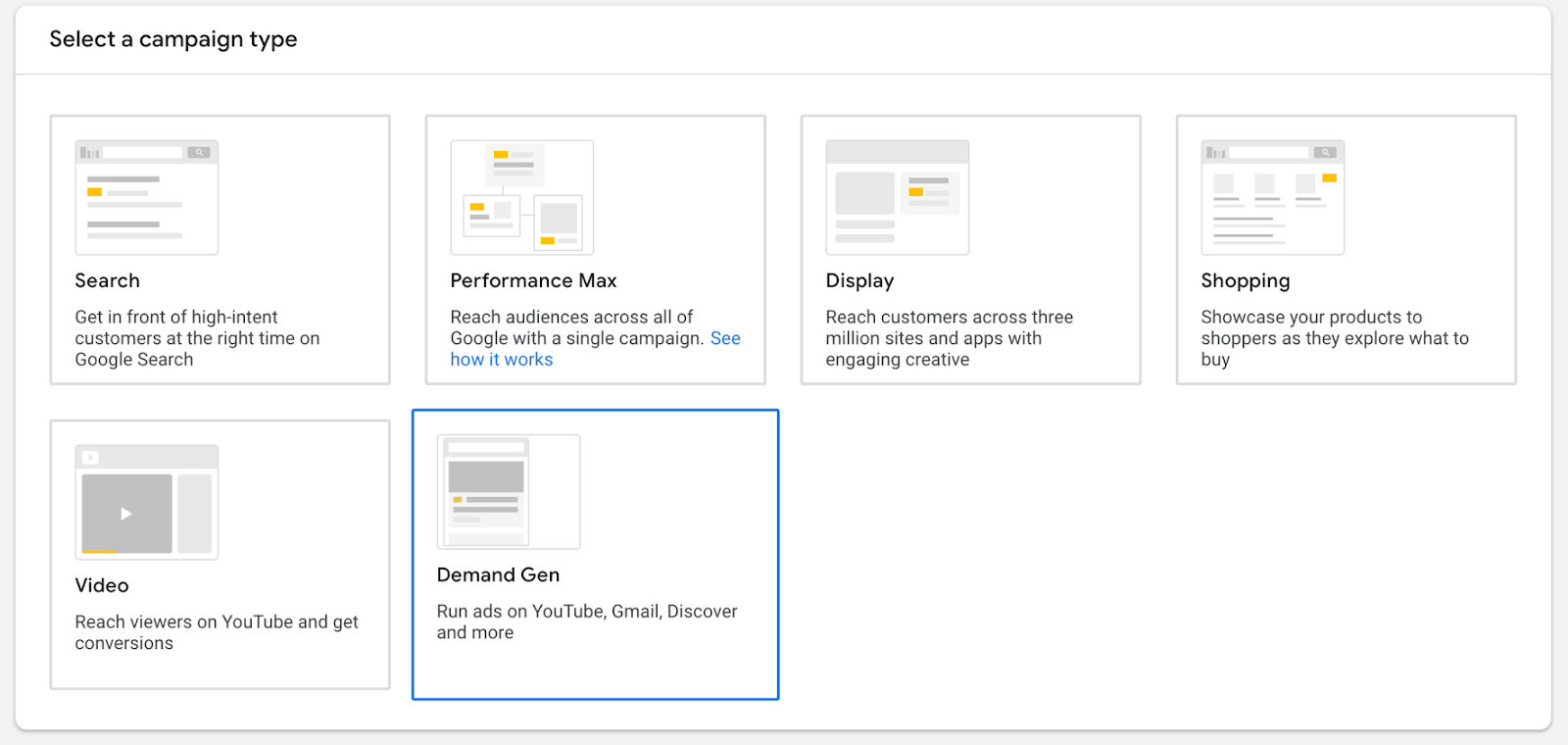Pick the Display campaign type title
This screenshot has height=745, width=1568.
pyautogui.click(x=860, y=281)
